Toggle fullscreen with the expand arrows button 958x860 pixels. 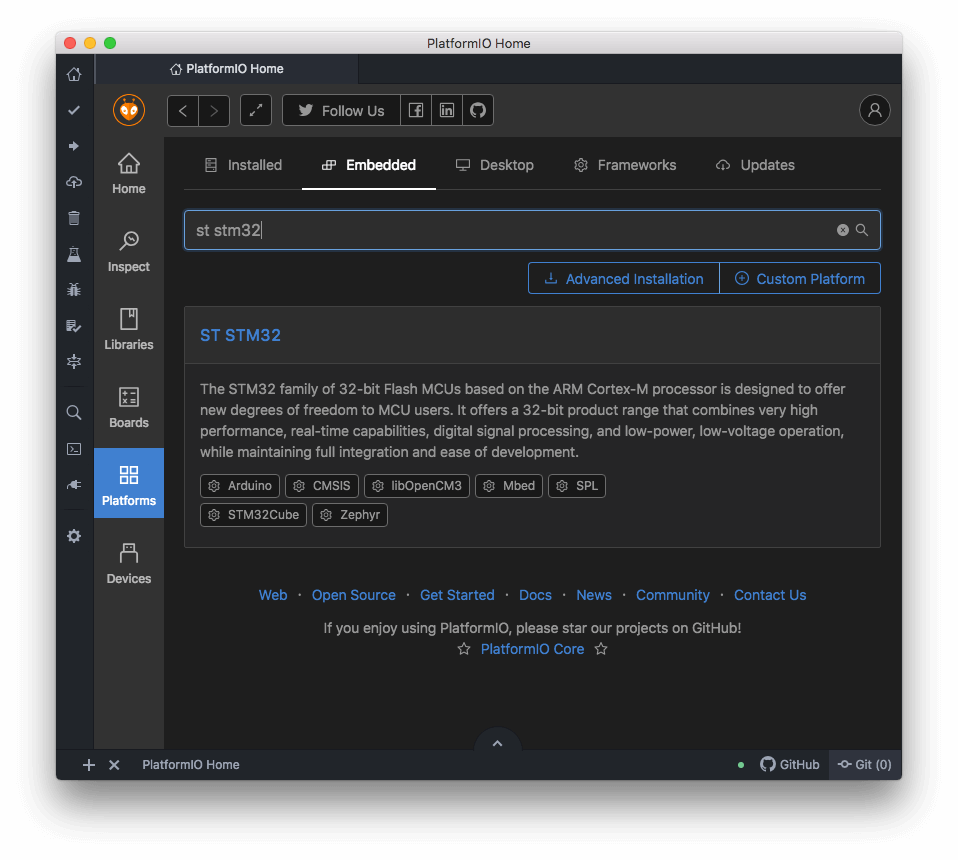(256, 111)
